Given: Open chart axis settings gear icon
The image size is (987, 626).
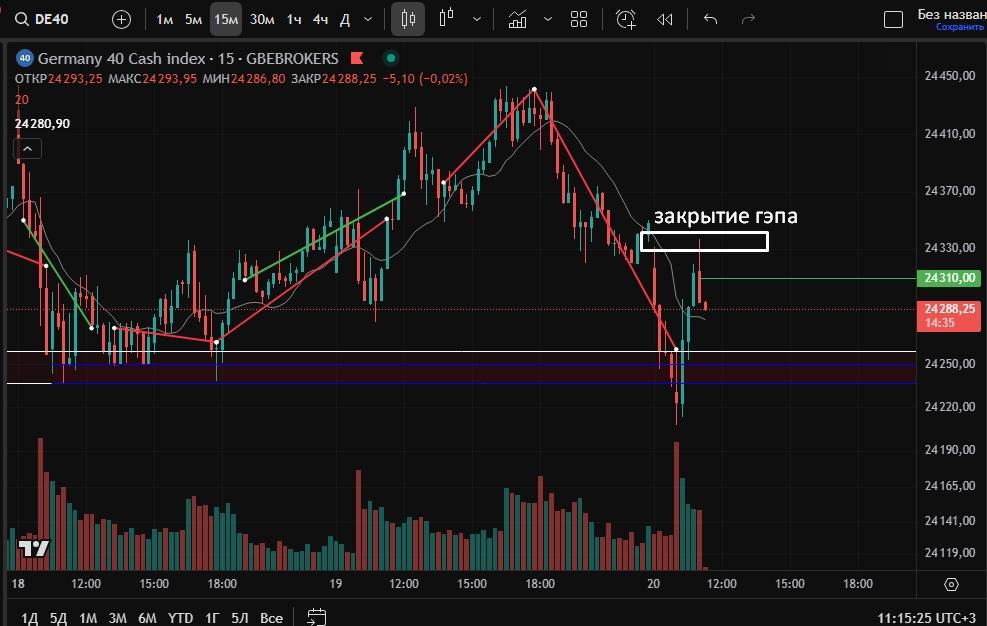Looking at the screenshot, I should coord(951,584).
